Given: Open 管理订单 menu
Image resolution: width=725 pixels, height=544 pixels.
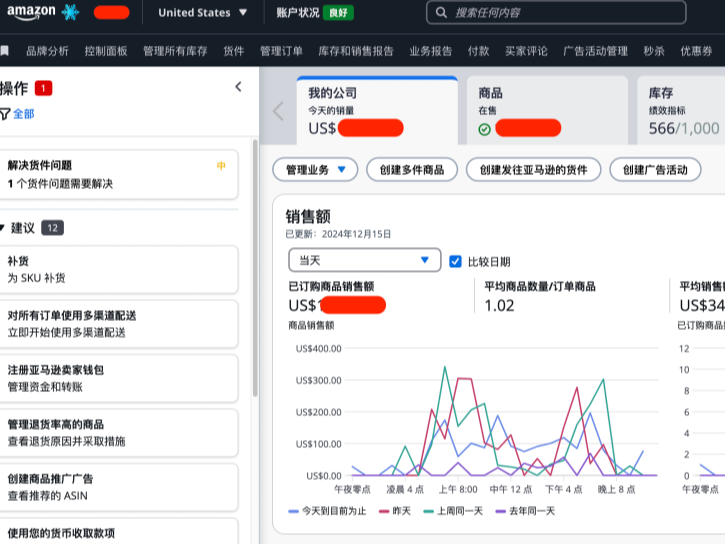Looking at the screenshot, I should pyautogui.click(x=281, y=51).
